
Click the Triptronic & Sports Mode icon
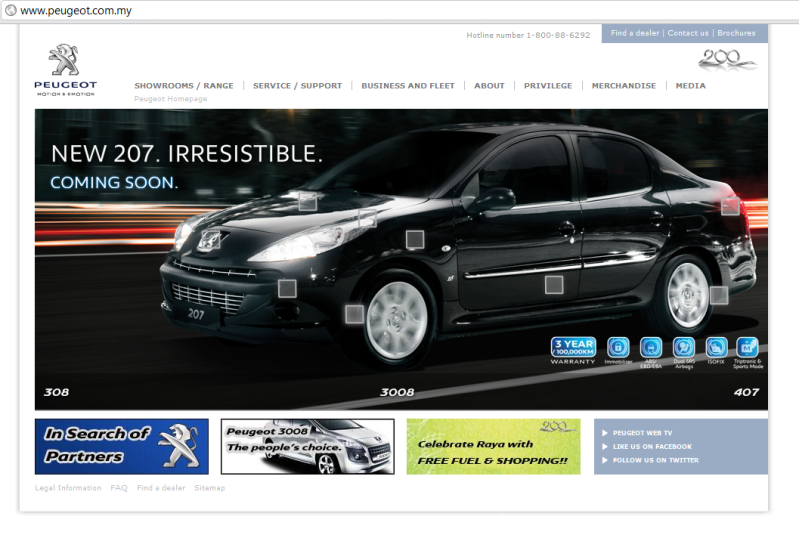coord(748,348)
